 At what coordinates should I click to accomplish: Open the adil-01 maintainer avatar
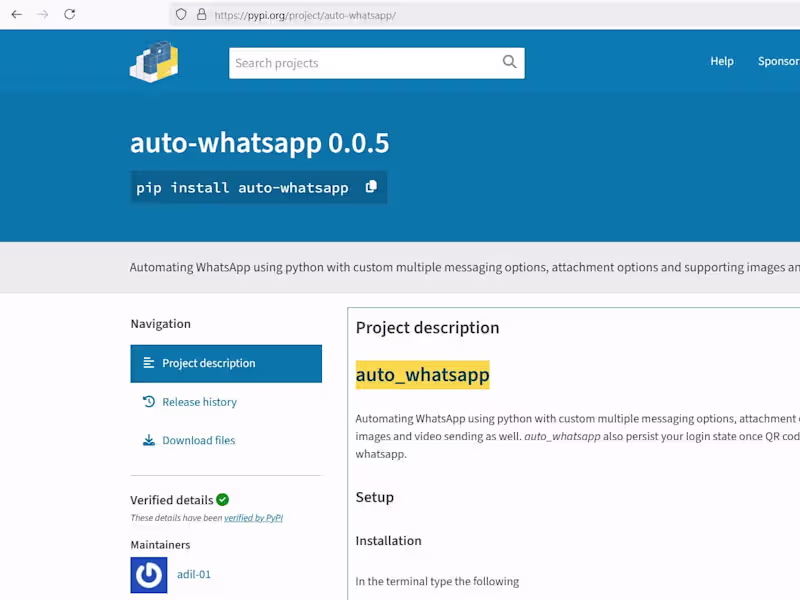pyautogui.click(x=148, y=574)
